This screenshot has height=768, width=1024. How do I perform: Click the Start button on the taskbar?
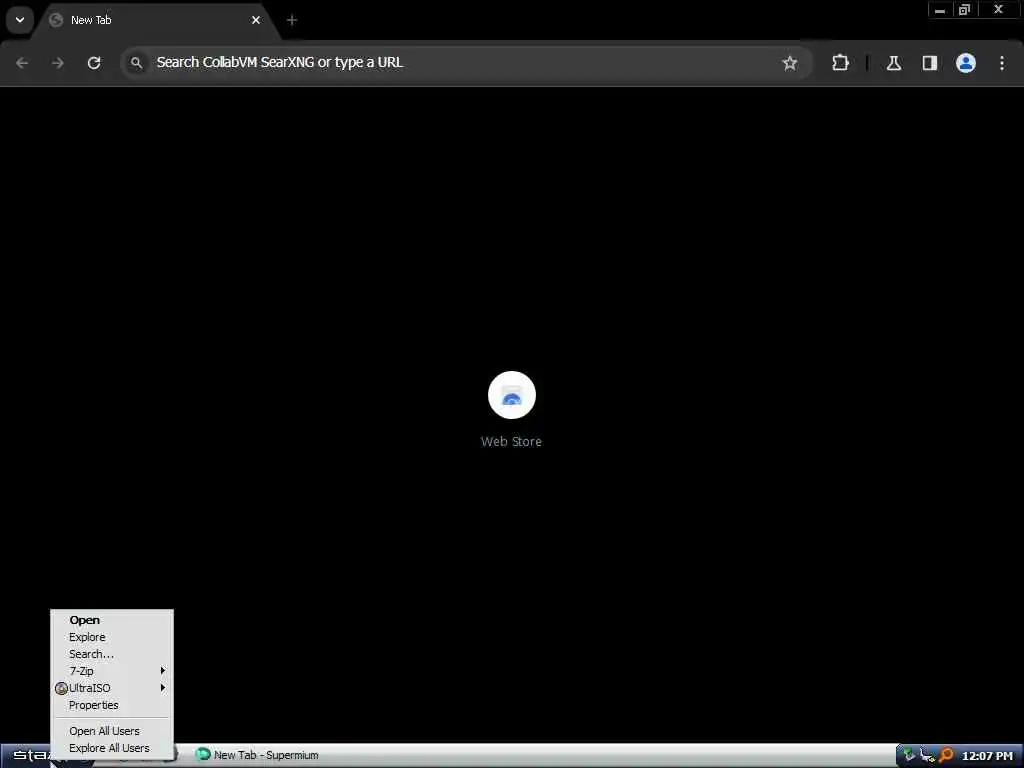point(26,756)
